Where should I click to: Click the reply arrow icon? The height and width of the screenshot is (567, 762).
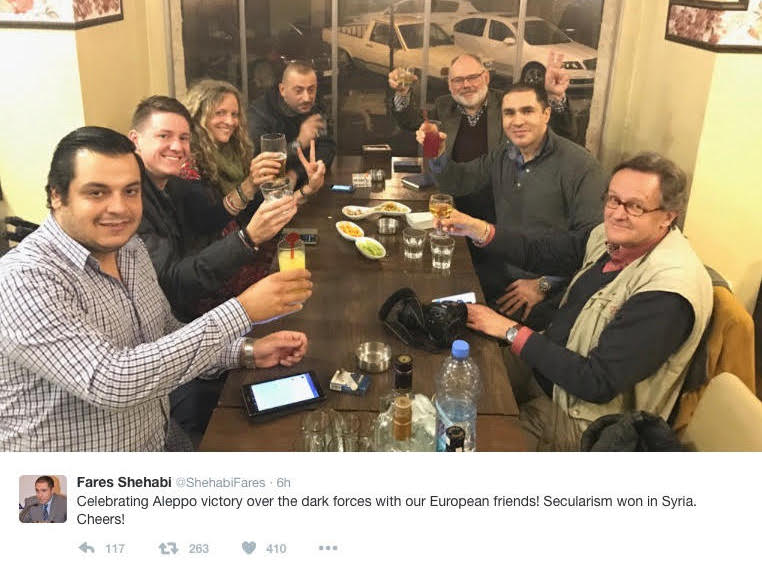[x=87, y=548]
